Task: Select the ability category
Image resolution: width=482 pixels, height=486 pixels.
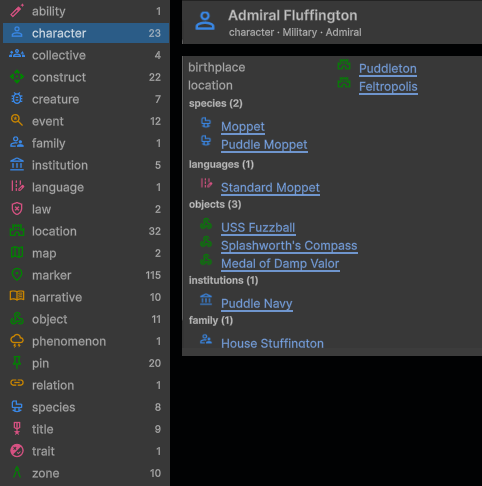Action: [x=86, y=11]
